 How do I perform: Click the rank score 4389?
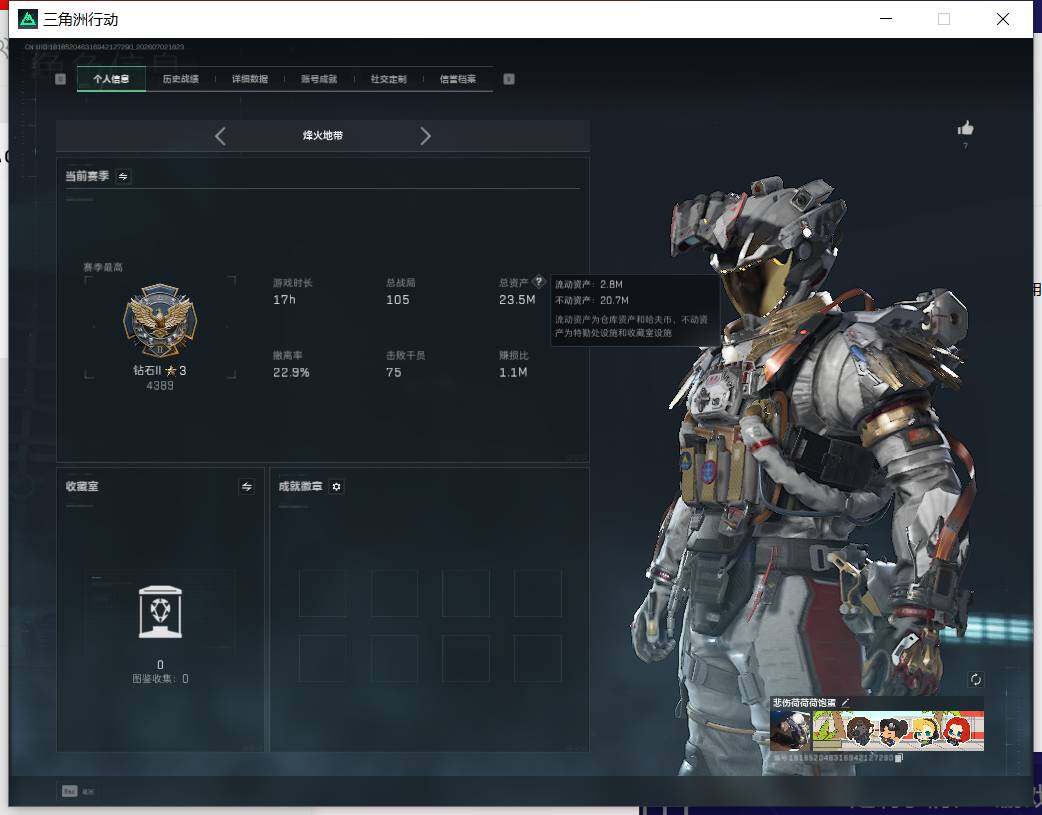(160, 386)
